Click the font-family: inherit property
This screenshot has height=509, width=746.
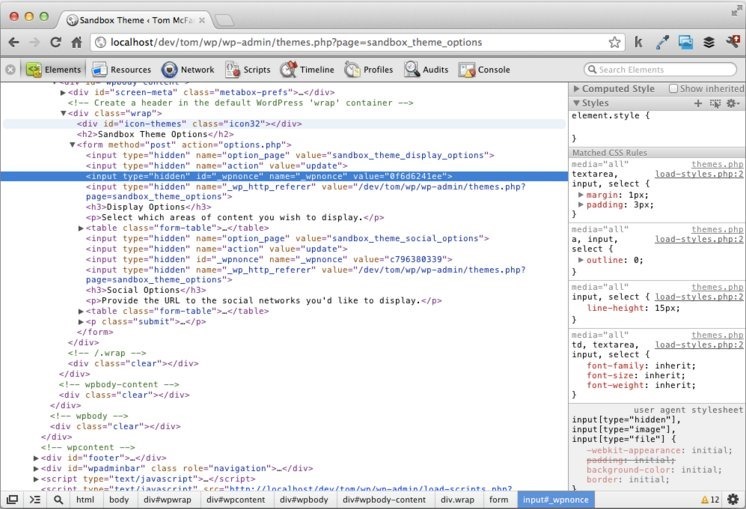click(x=641, y=366)
